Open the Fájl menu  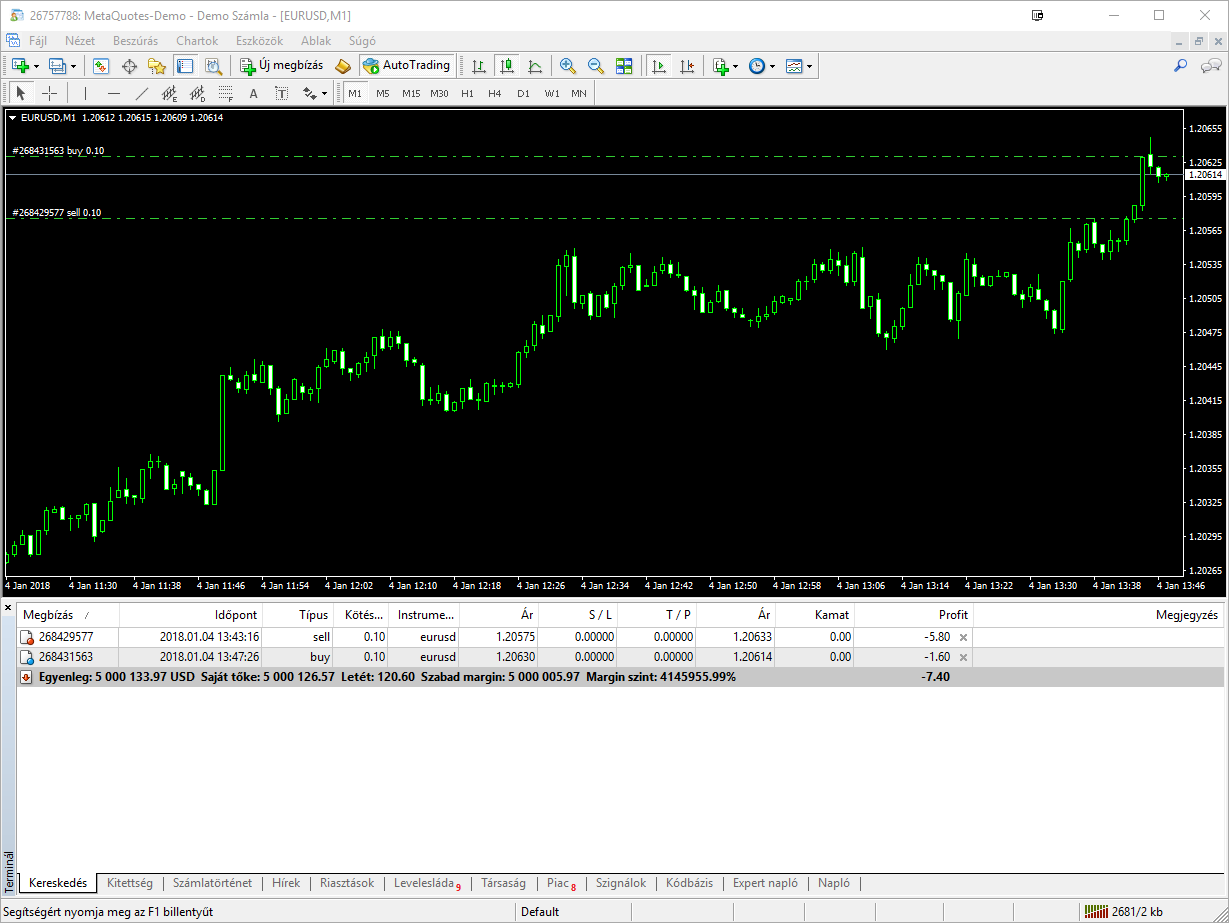click(38, 41)
